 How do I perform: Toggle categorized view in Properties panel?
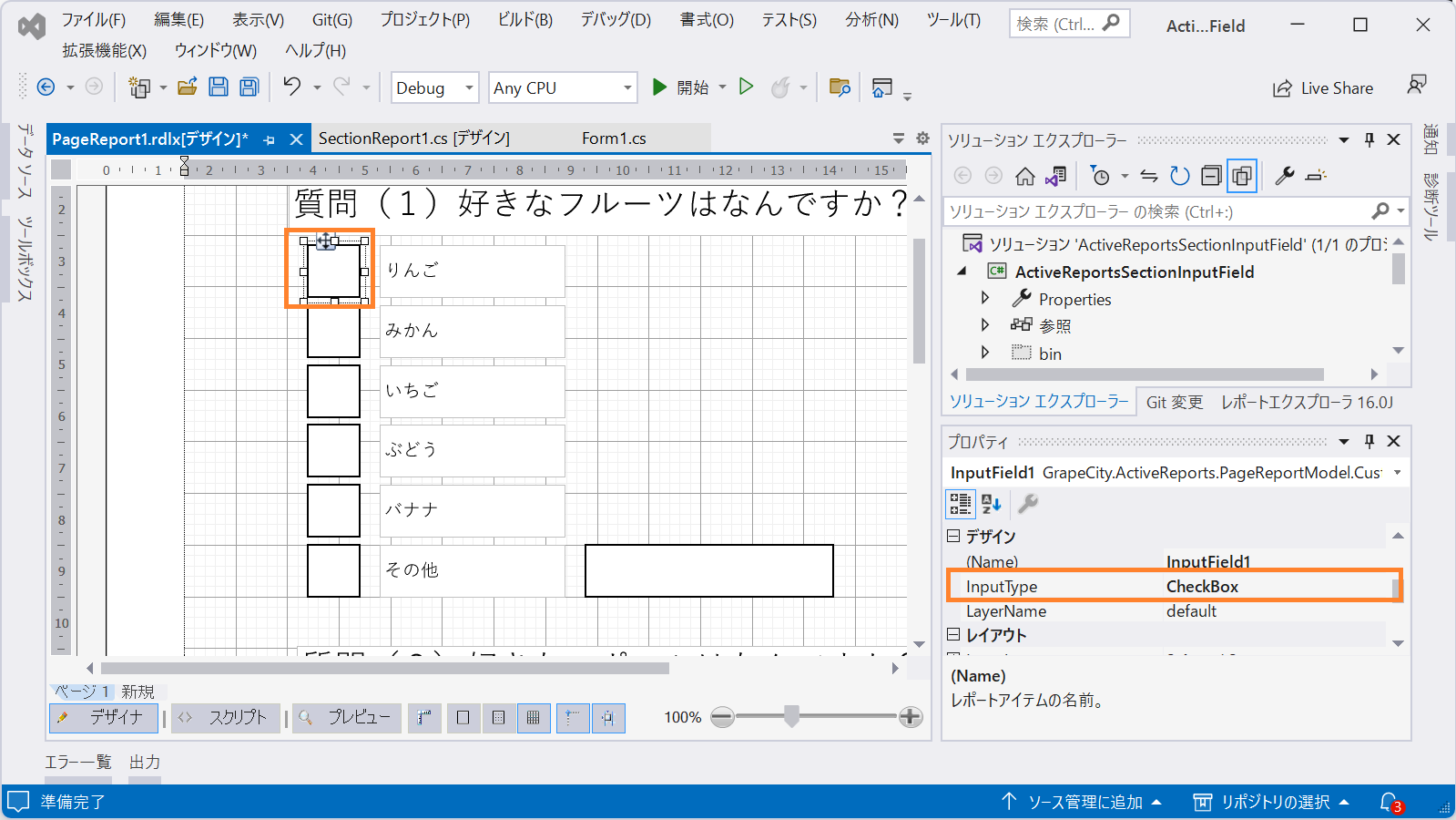point(961,504)
